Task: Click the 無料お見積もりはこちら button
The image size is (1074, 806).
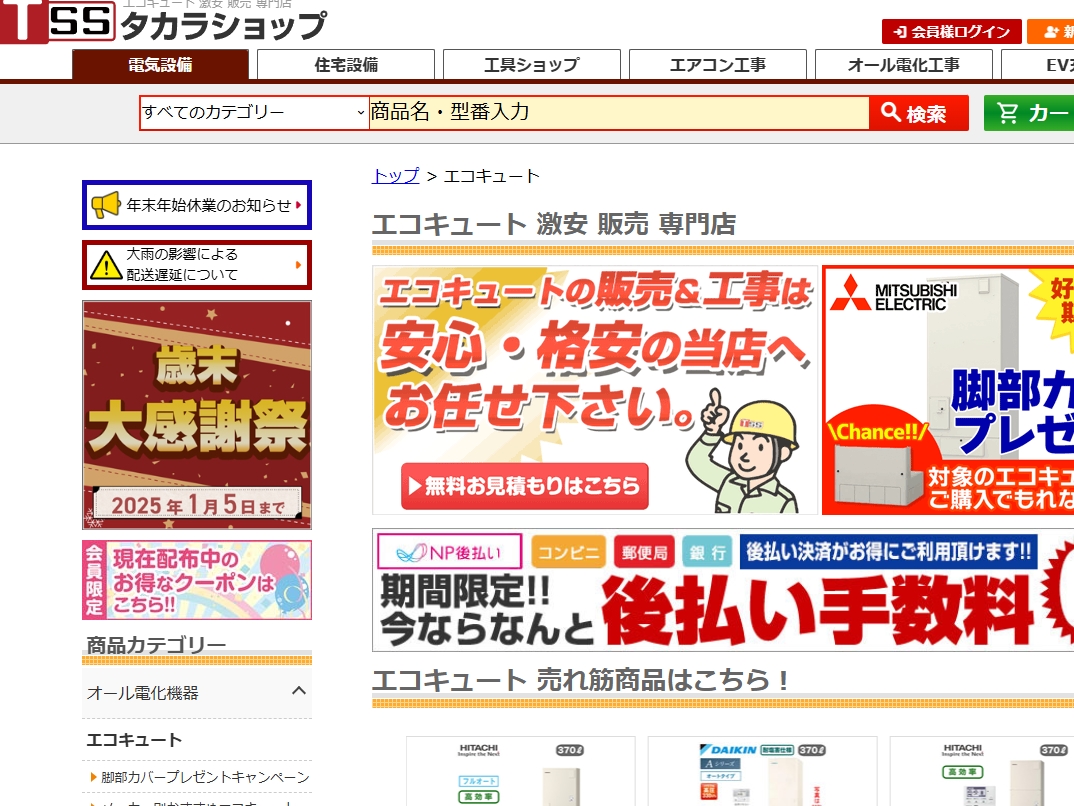Action: [x=525, y=487]
